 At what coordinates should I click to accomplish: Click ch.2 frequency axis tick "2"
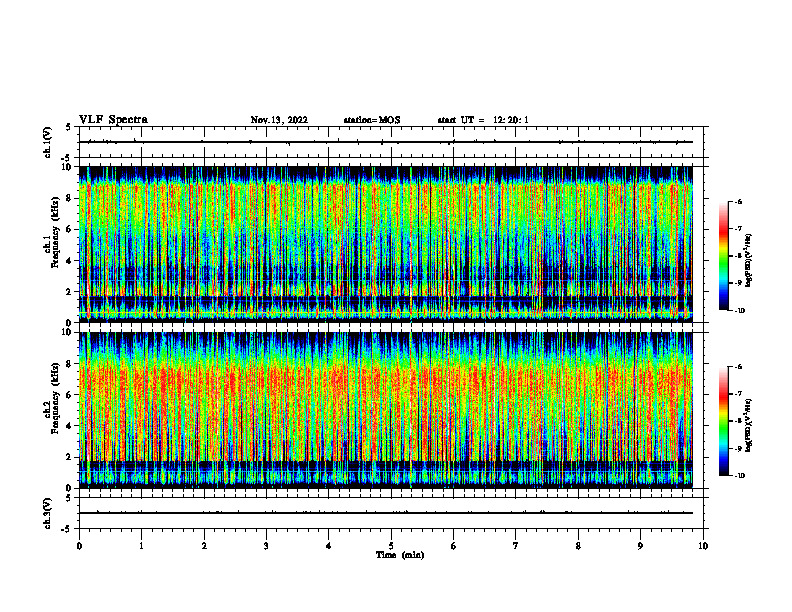tap(70, 457)
